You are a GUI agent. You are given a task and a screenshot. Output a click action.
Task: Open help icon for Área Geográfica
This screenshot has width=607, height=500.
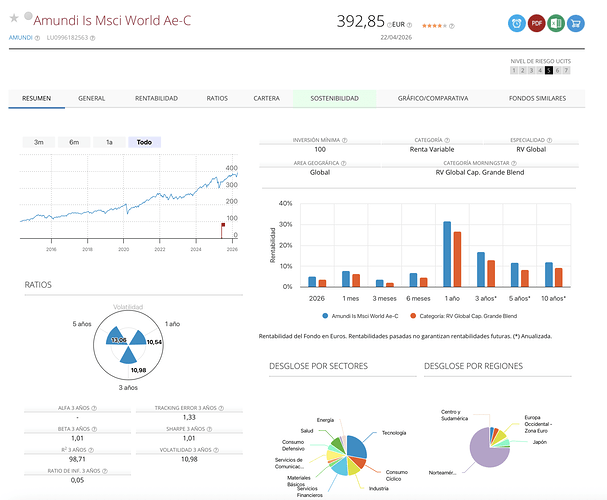tap(343, 163)
